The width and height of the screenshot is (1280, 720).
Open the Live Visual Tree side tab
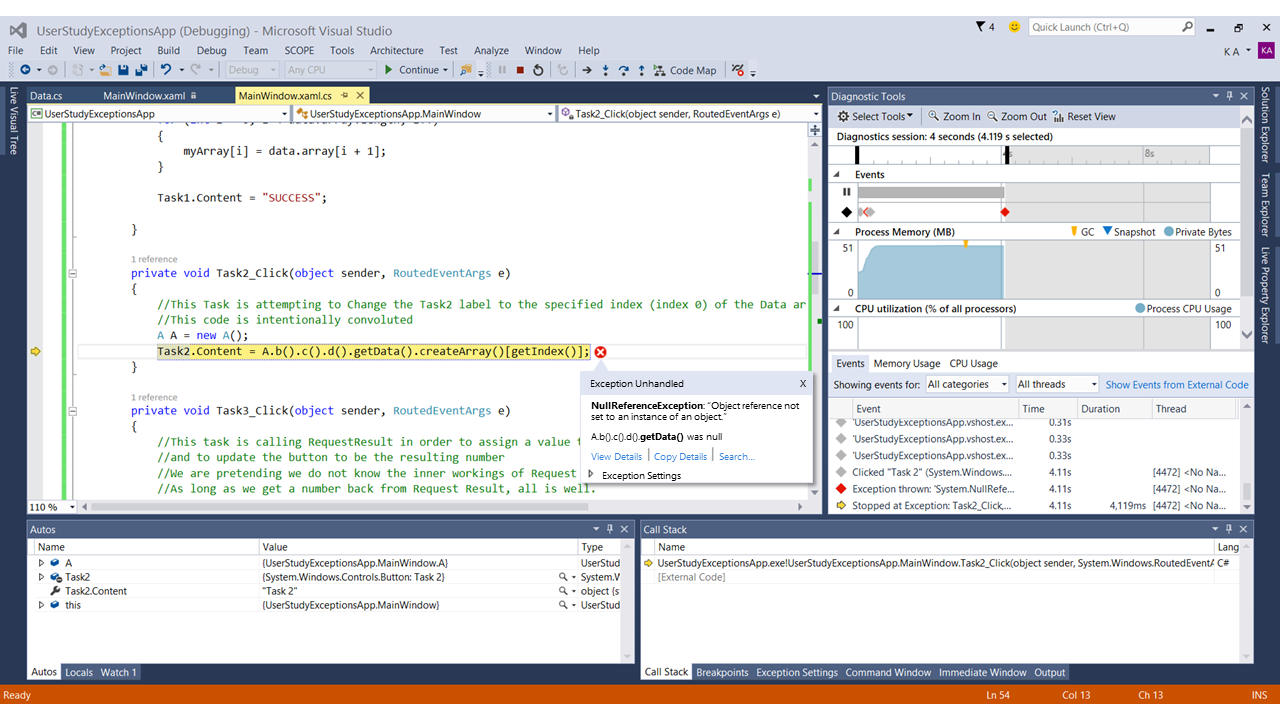(x=14, y=121)
